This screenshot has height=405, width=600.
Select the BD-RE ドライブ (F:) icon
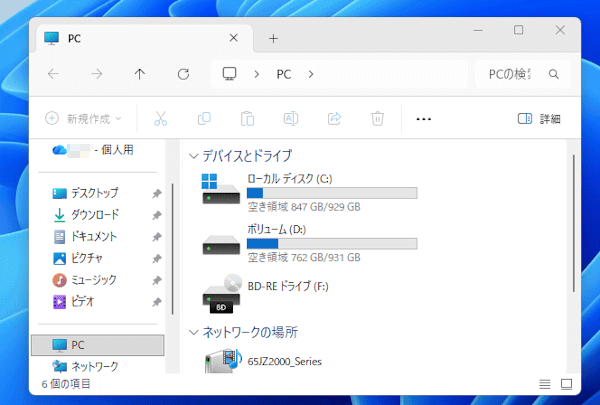point(222,294)
